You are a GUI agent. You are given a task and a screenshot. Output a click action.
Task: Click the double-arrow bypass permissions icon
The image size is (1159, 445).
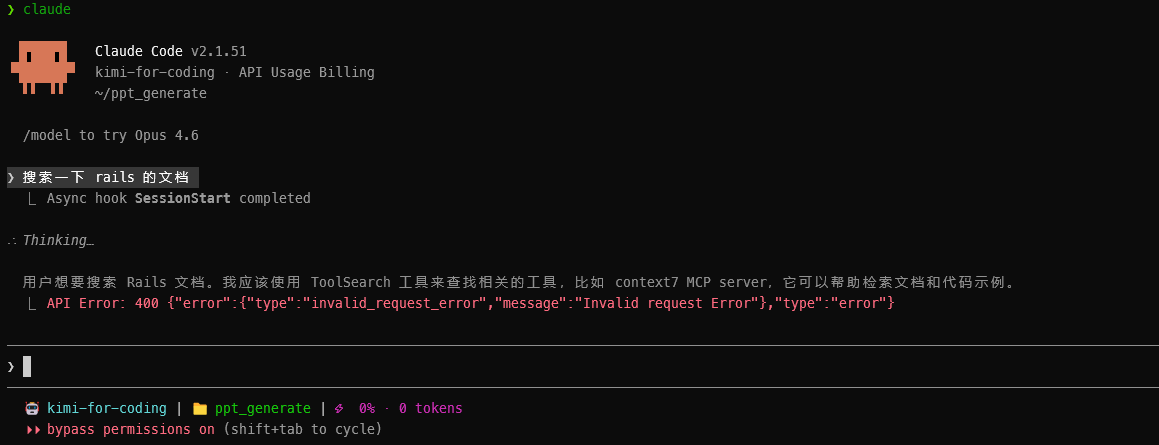[x=33, y=429]
